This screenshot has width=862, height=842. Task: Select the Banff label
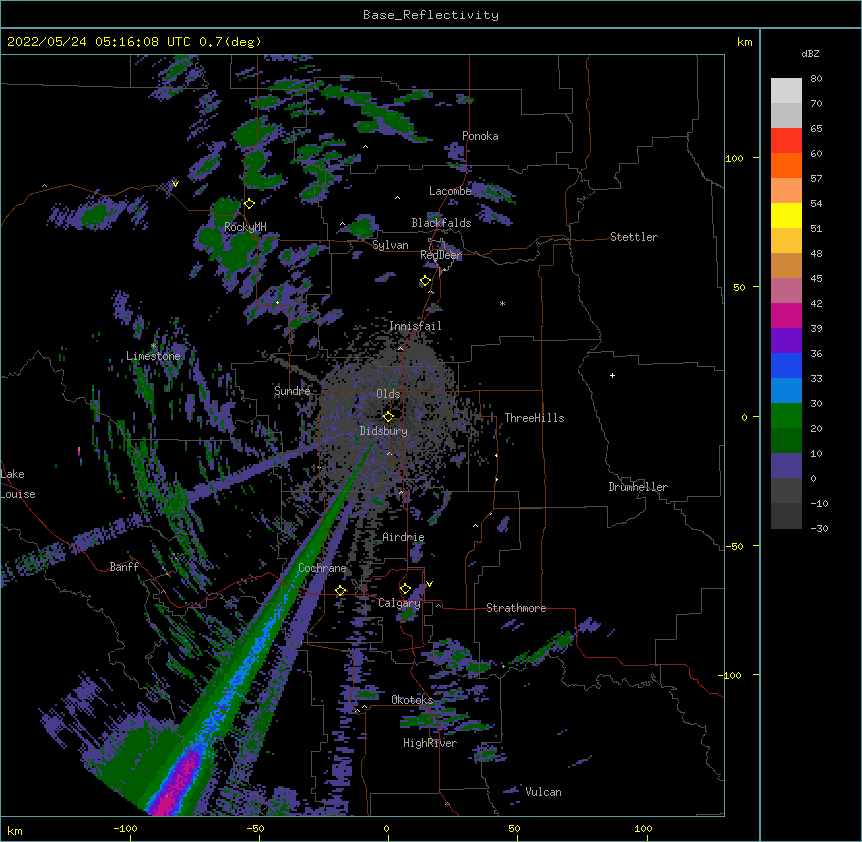click(124, 567)
